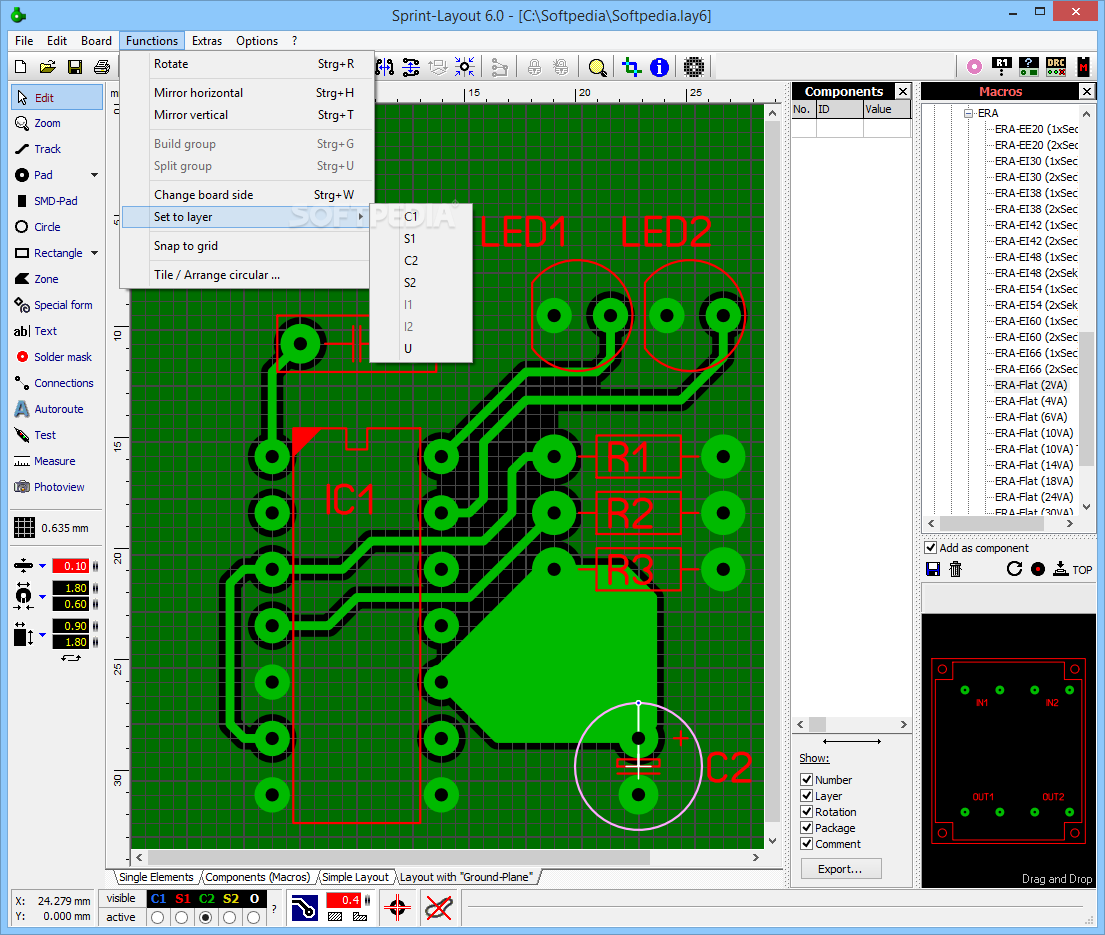Image resolution: width=1105 pixels, height=935 pixels.
Task: Click the blue info icon in toolbar
Action: click(659, 67)
